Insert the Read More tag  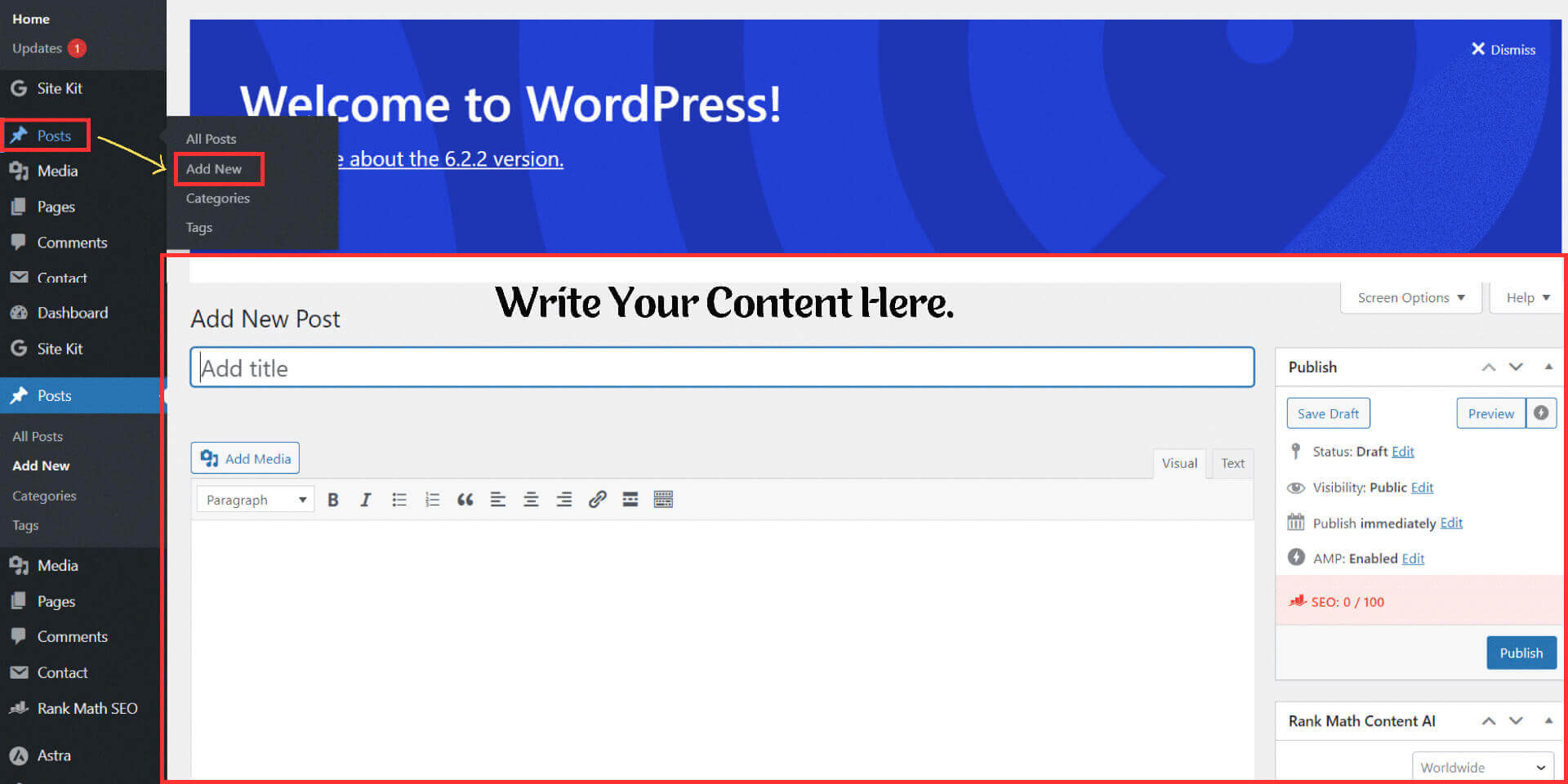click(x=630, y=499)
